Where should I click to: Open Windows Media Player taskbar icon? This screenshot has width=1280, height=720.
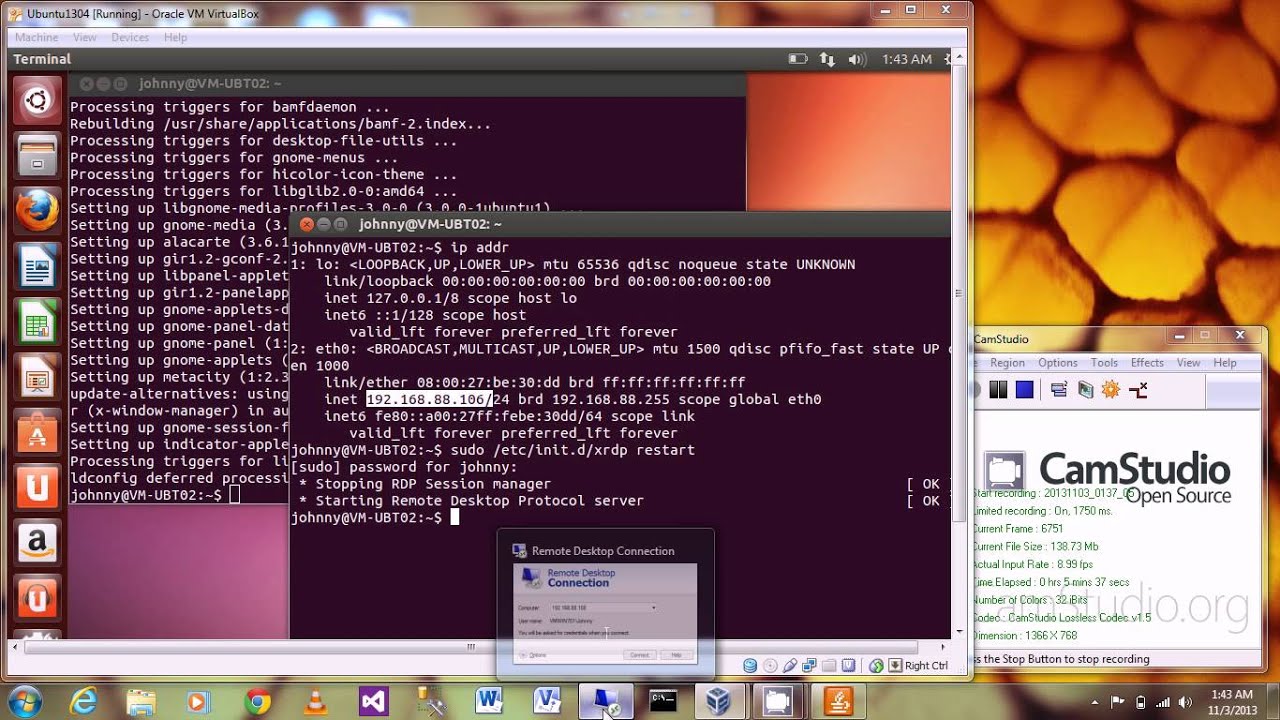199,702
